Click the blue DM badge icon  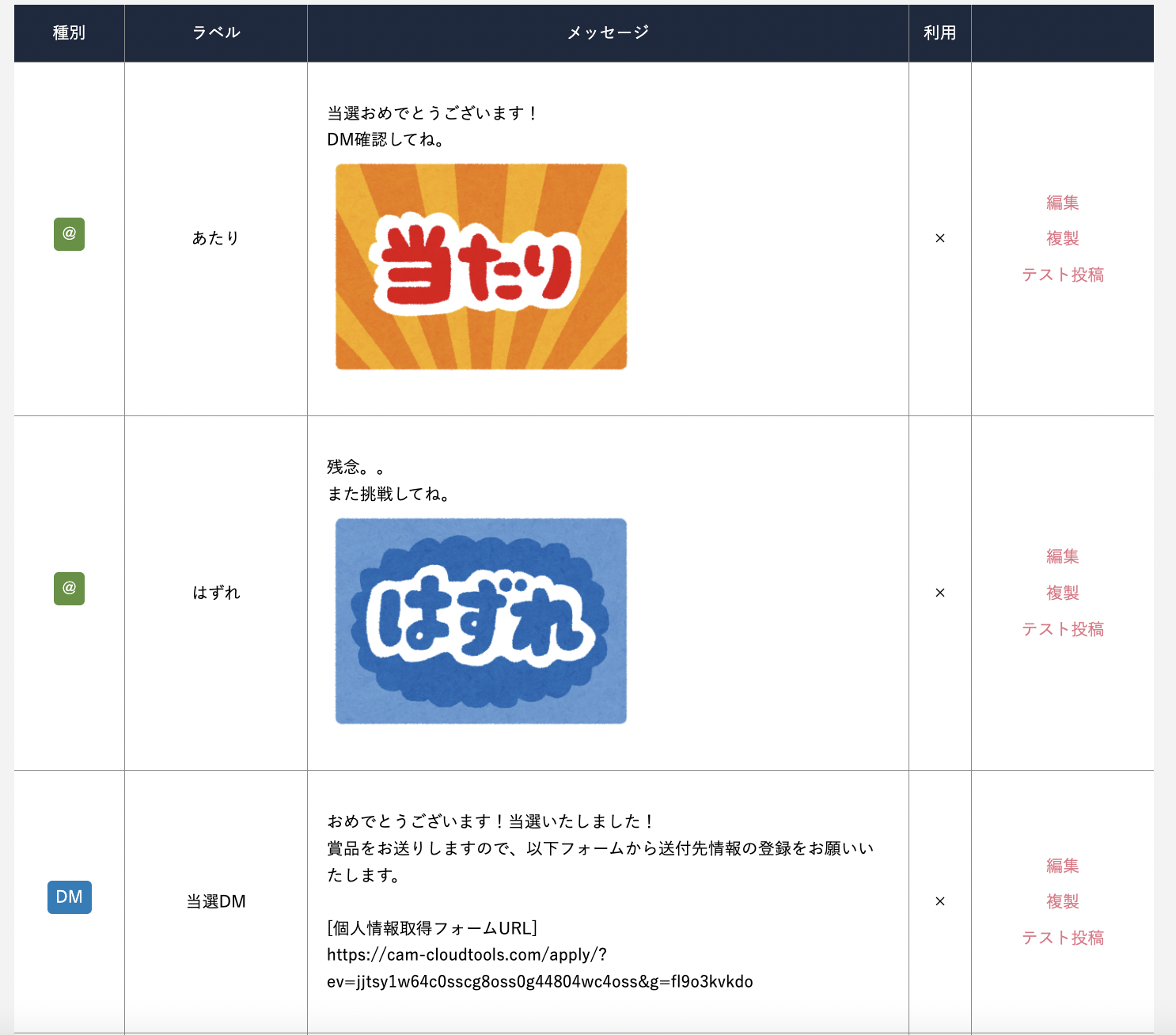pyautogui.click(x=70, y=897)
